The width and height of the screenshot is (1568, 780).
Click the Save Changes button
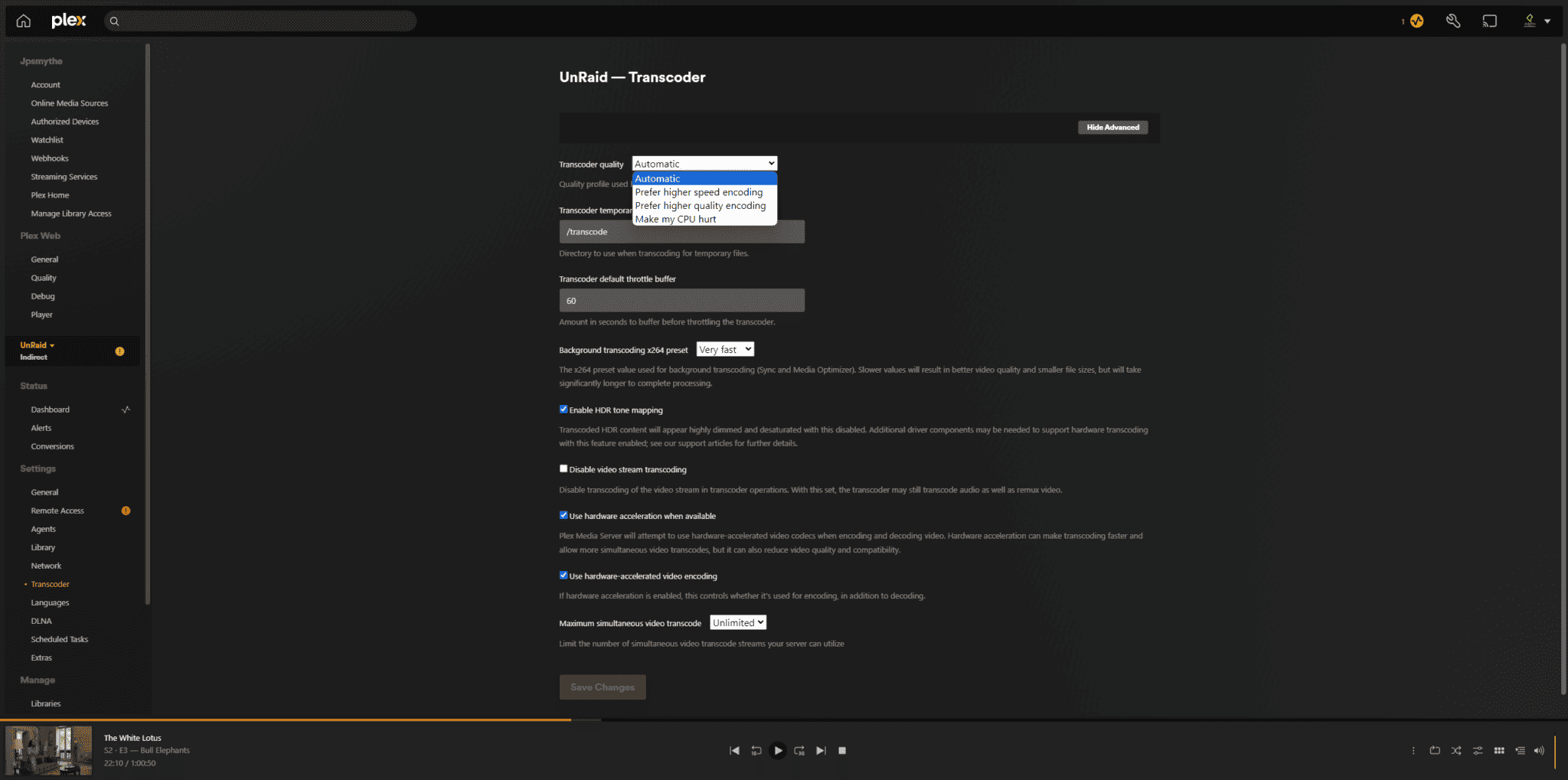pyautogui.click(x=602, y=687)
